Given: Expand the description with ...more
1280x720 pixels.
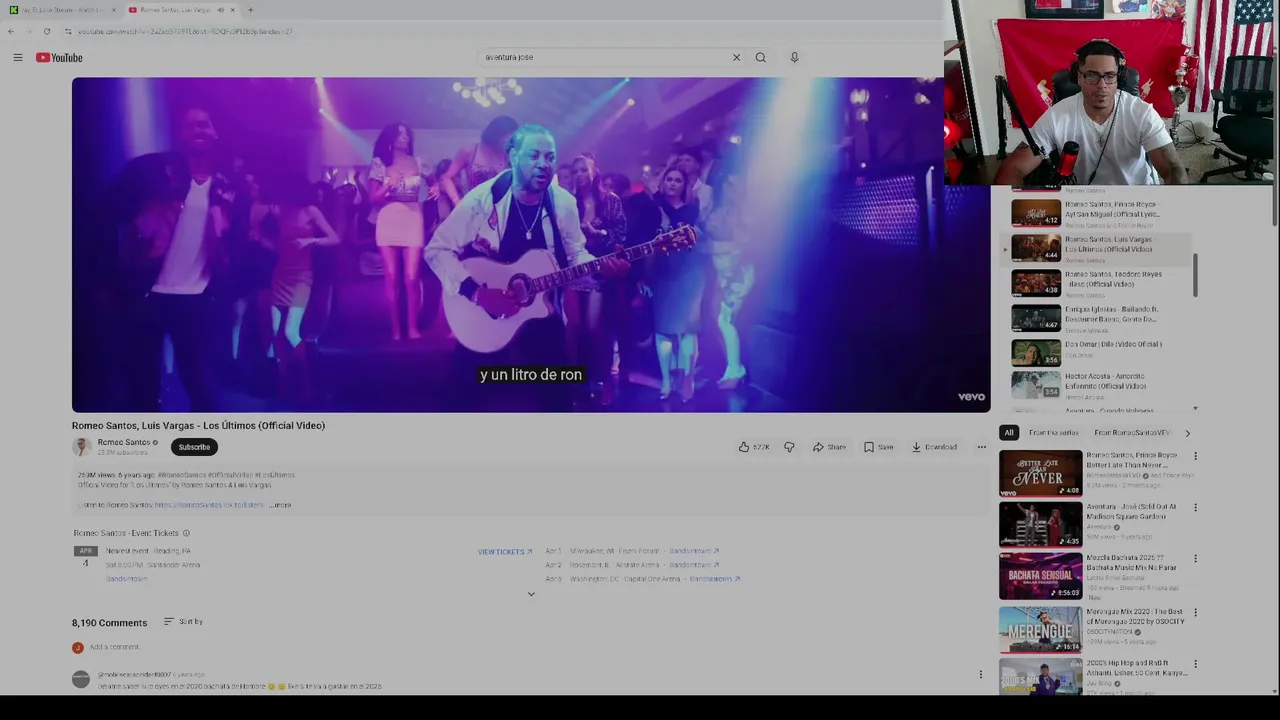Looking at the screenshot, I should [x=280, y=505].
